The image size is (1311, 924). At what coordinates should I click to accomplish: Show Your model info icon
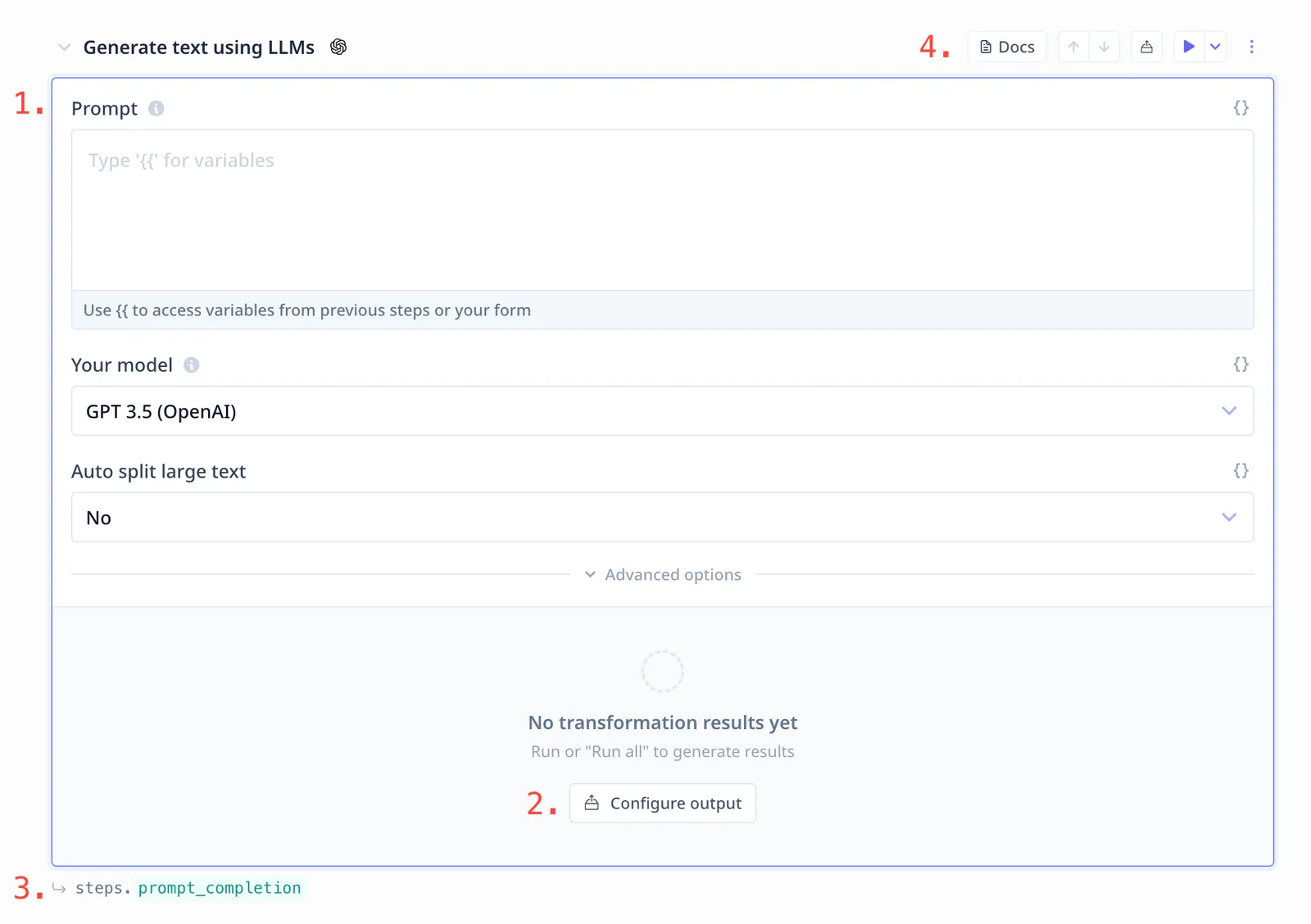click(191, 365)
